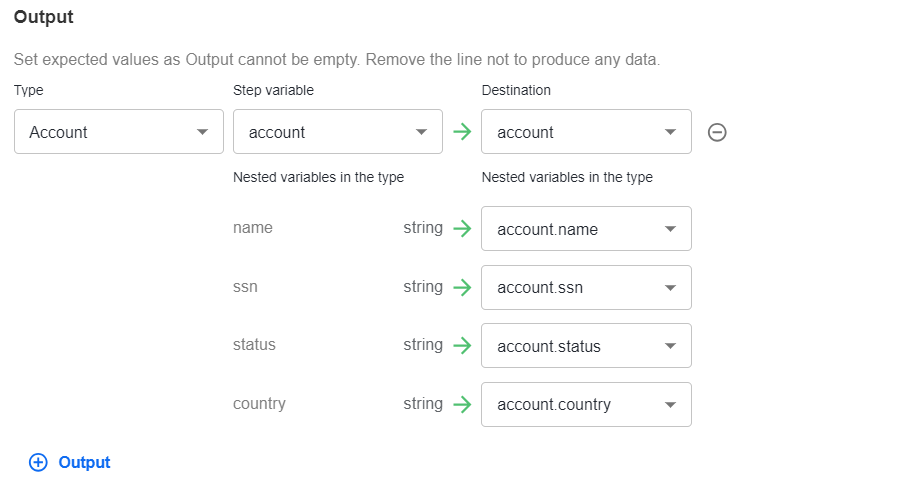This screenshot has width=901, height=479.
Task: Click 'Nested variables in the type' under Step variable
Action: 318,177
